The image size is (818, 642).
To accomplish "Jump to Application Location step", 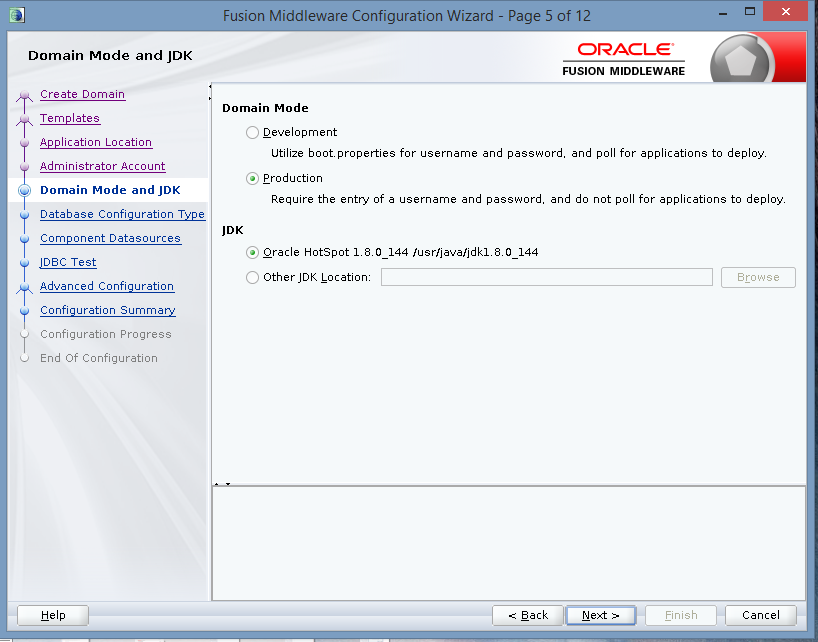I will click(x=96, y=142).
